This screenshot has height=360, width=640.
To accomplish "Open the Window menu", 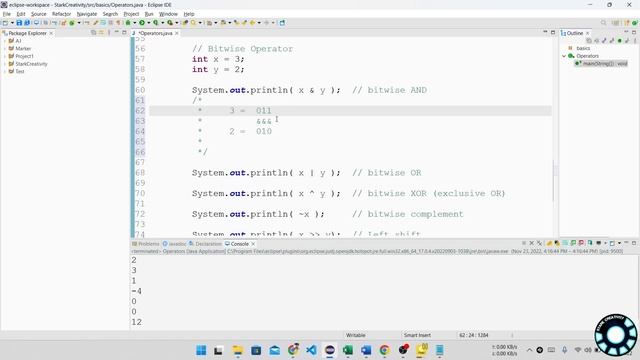I will (x=168, y=14).
